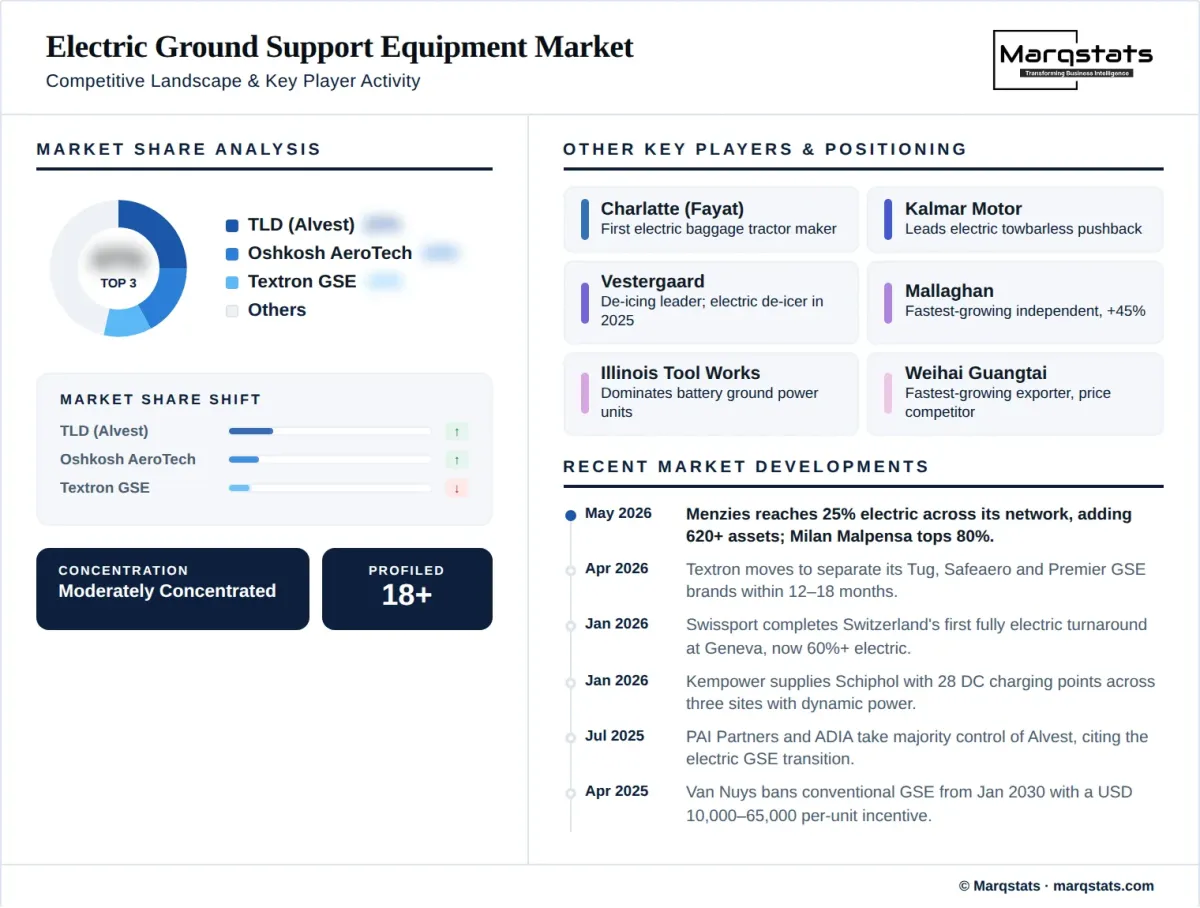Click the Moderately Concentrated concentration box
The height and width of the screenshot is (908, 1200).
pyautogui.click(x=173, y=589)
